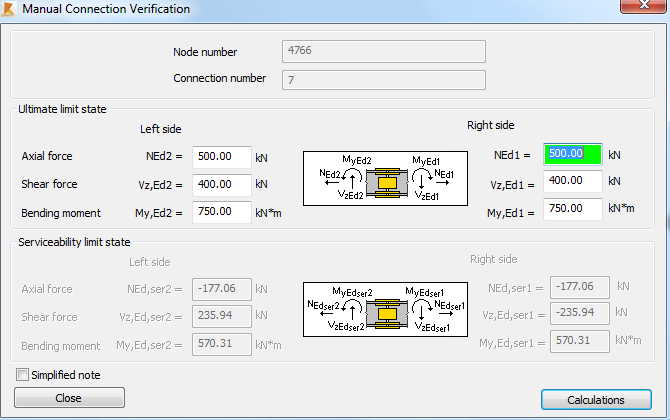The image size is (670, 420).
Task: Click the Close button
Action: pyautogui.click(x=69, y=398)
